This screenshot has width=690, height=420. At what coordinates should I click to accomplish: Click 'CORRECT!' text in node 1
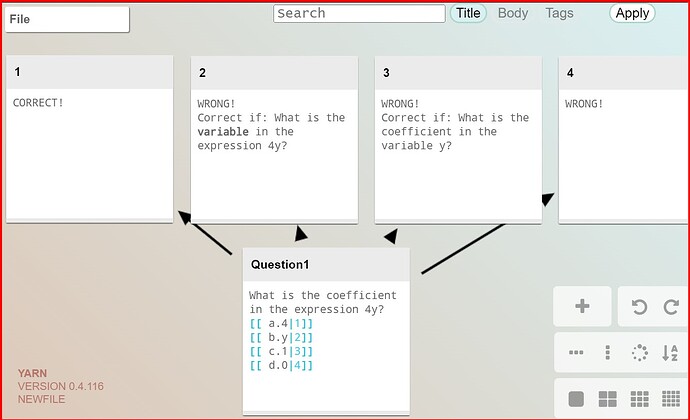click(38, 103)
